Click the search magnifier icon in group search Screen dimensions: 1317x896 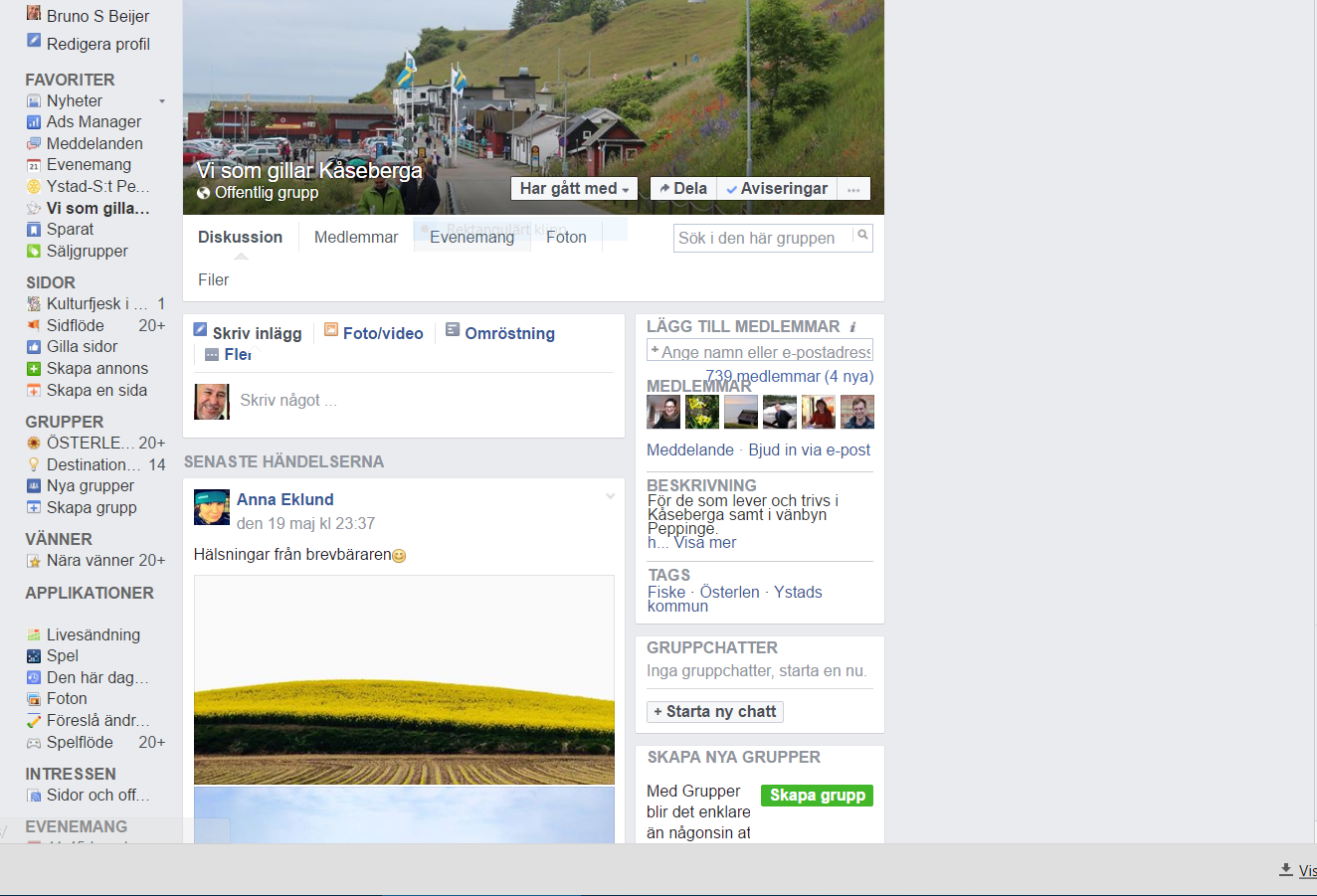(x=862, y=236)
